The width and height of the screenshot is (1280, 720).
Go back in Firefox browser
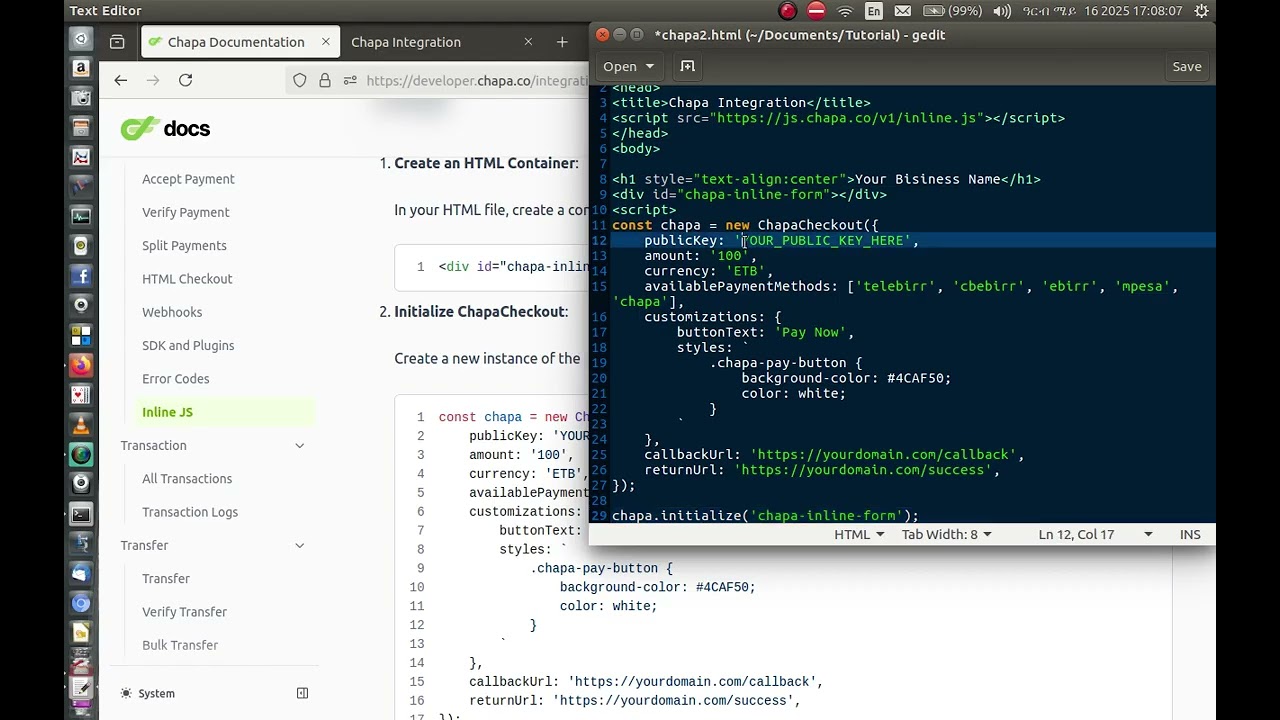click(121, 80)
